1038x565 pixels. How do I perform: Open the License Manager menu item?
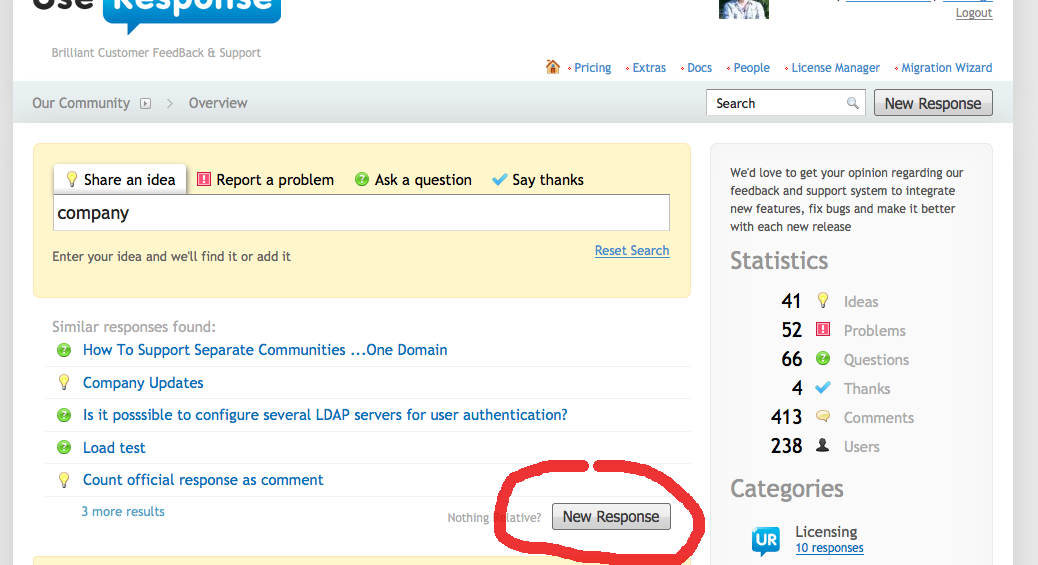click(835, 68)
